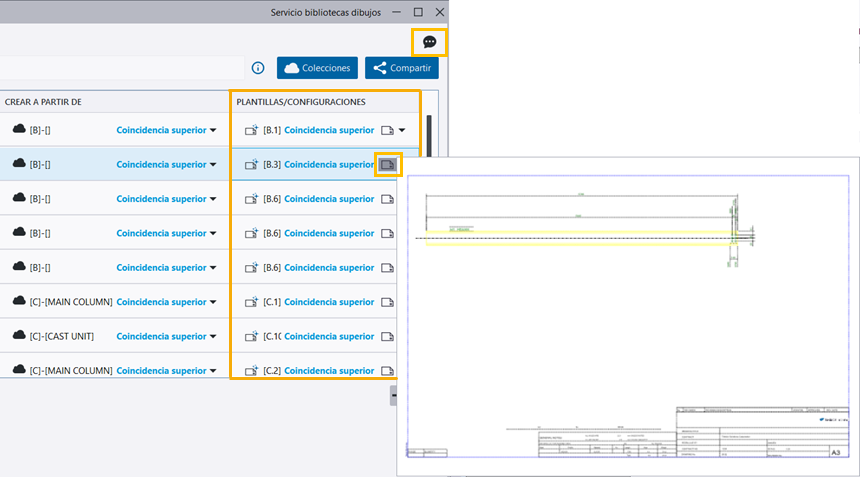Click preview icon in B.3 row
Image resolution: width=860 pixels, height=477 pixels.
click(x=388, y=164)
